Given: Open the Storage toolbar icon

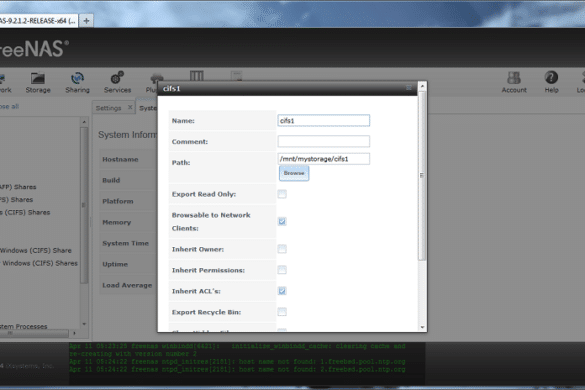Looking at the screenshot, I should [38, 82].
